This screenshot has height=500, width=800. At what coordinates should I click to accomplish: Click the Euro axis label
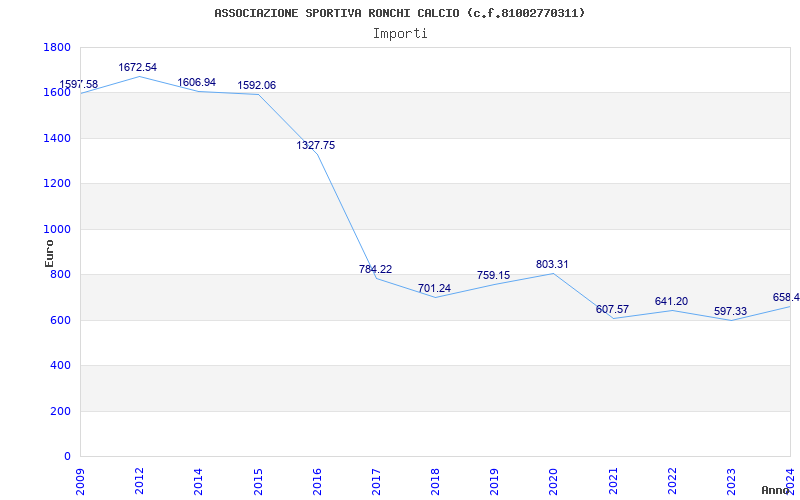[49, 253]
